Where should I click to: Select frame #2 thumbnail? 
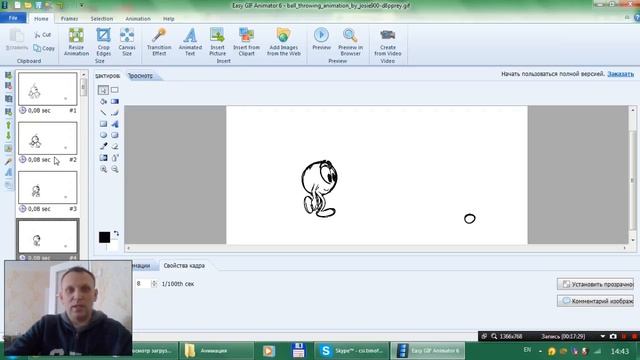click(47, 138)
